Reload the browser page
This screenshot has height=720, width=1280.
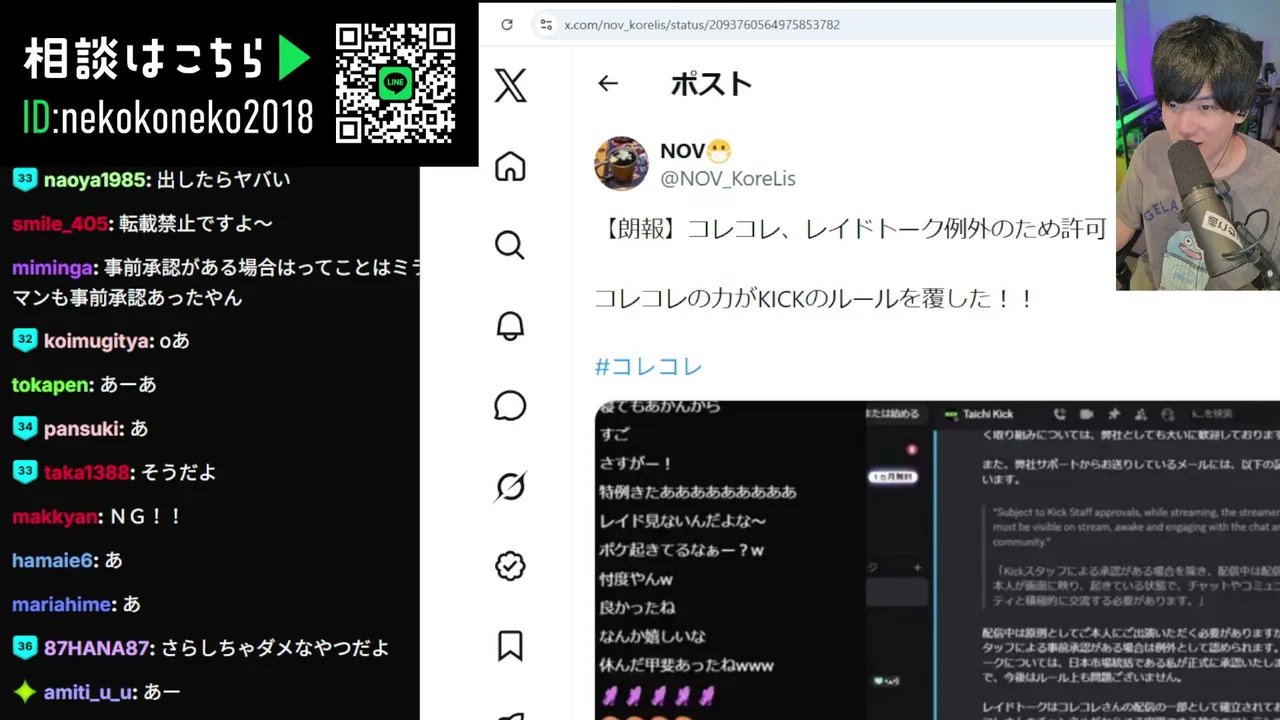[507, 24]
